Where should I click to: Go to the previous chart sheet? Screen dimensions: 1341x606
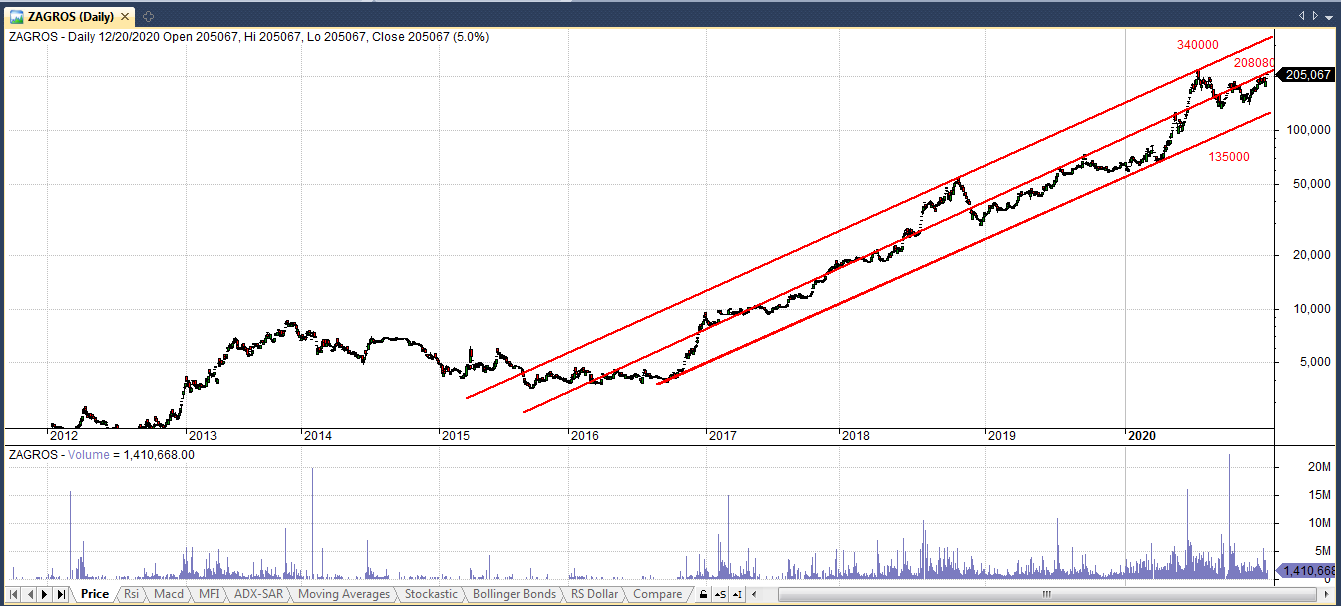coord(28,594)
